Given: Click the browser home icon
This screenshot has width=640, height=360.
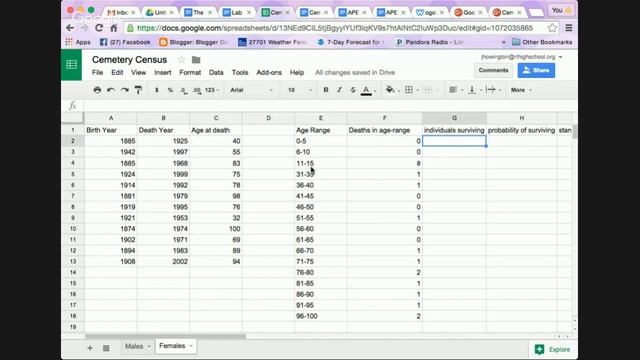Looking at the screenshot, I should (114, 28).
